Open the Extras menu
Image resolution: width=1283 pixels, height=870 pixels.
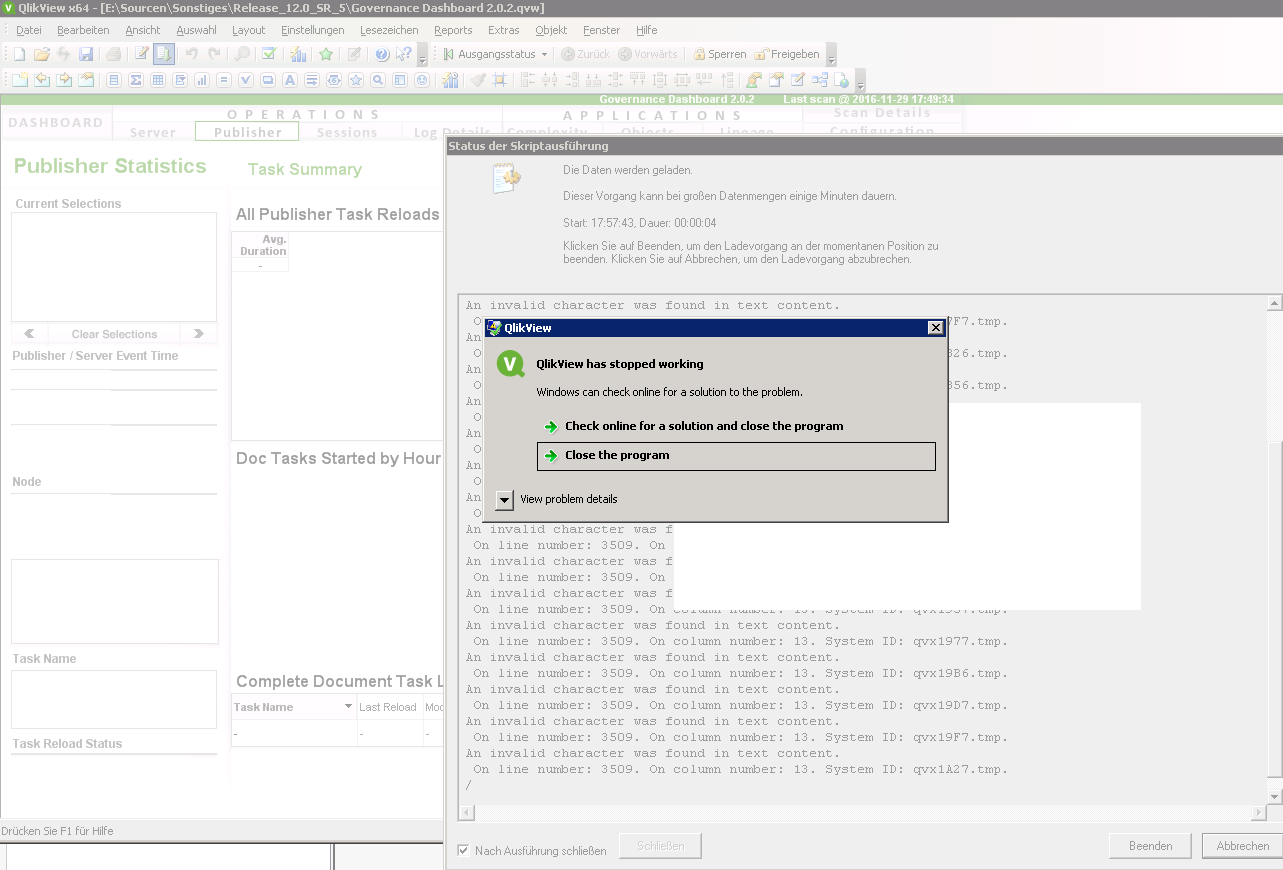tap(503, 30)
